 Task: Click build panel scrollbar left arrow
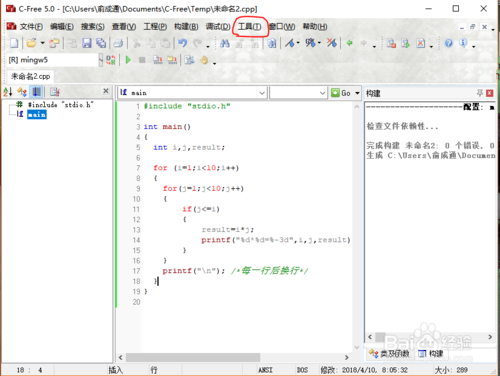pos(370,337)
